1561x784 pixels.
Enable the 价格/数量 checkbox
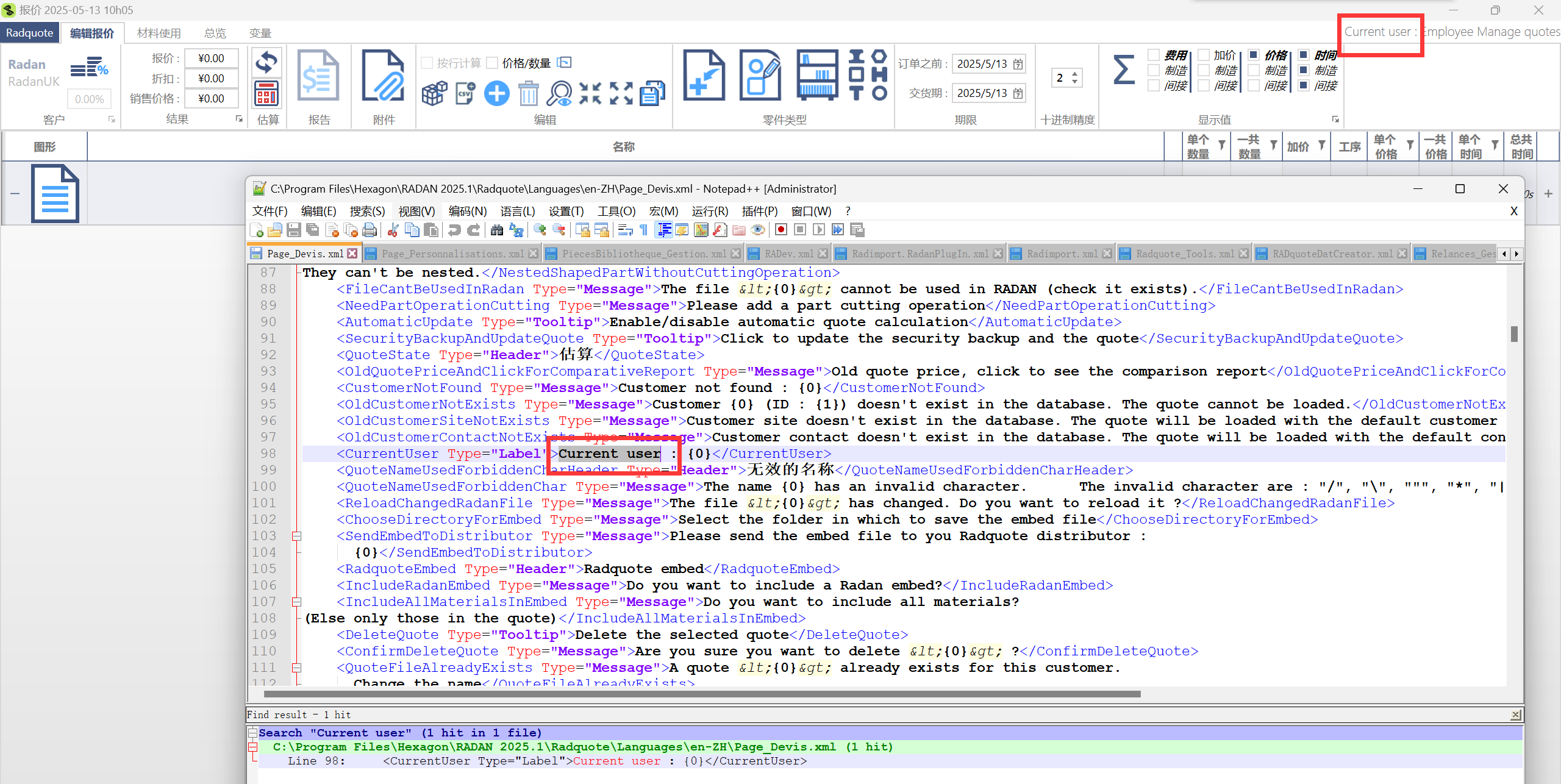click(493, 63)
